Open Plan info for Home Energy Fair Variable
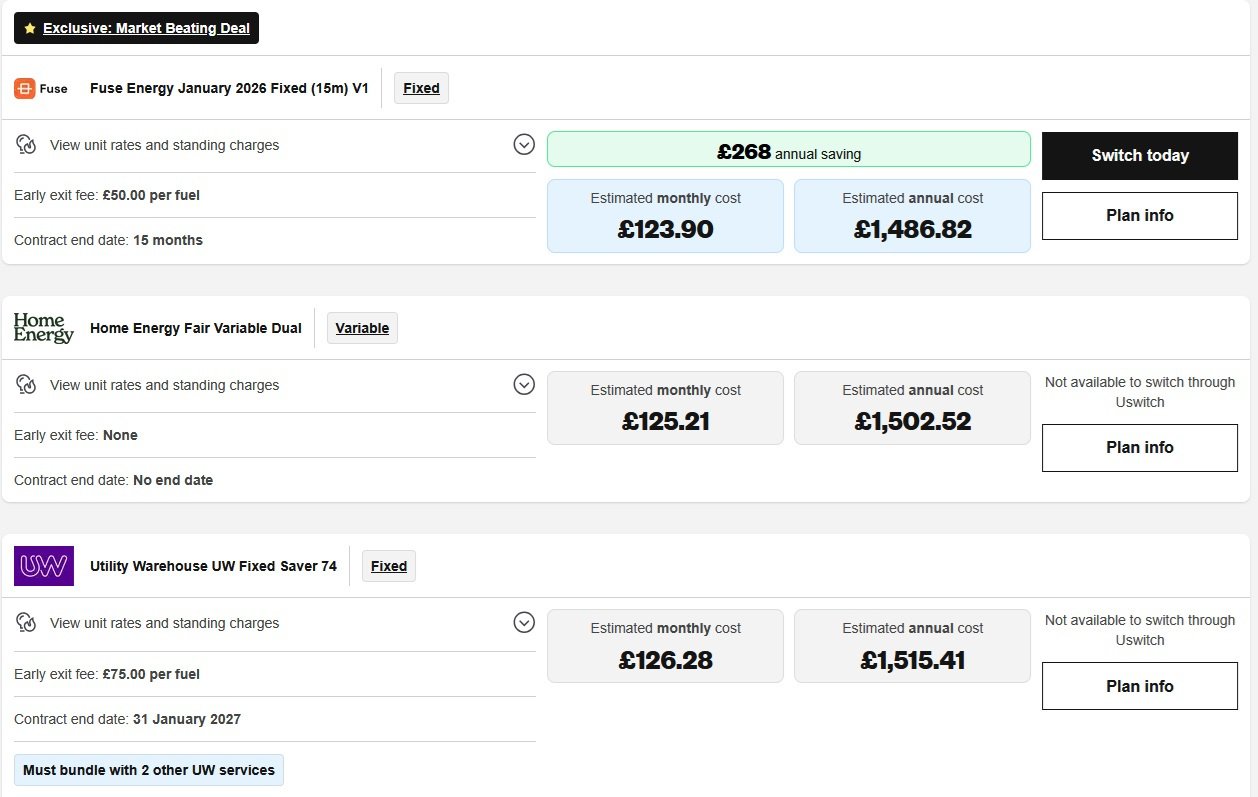 click(1139, 448)
